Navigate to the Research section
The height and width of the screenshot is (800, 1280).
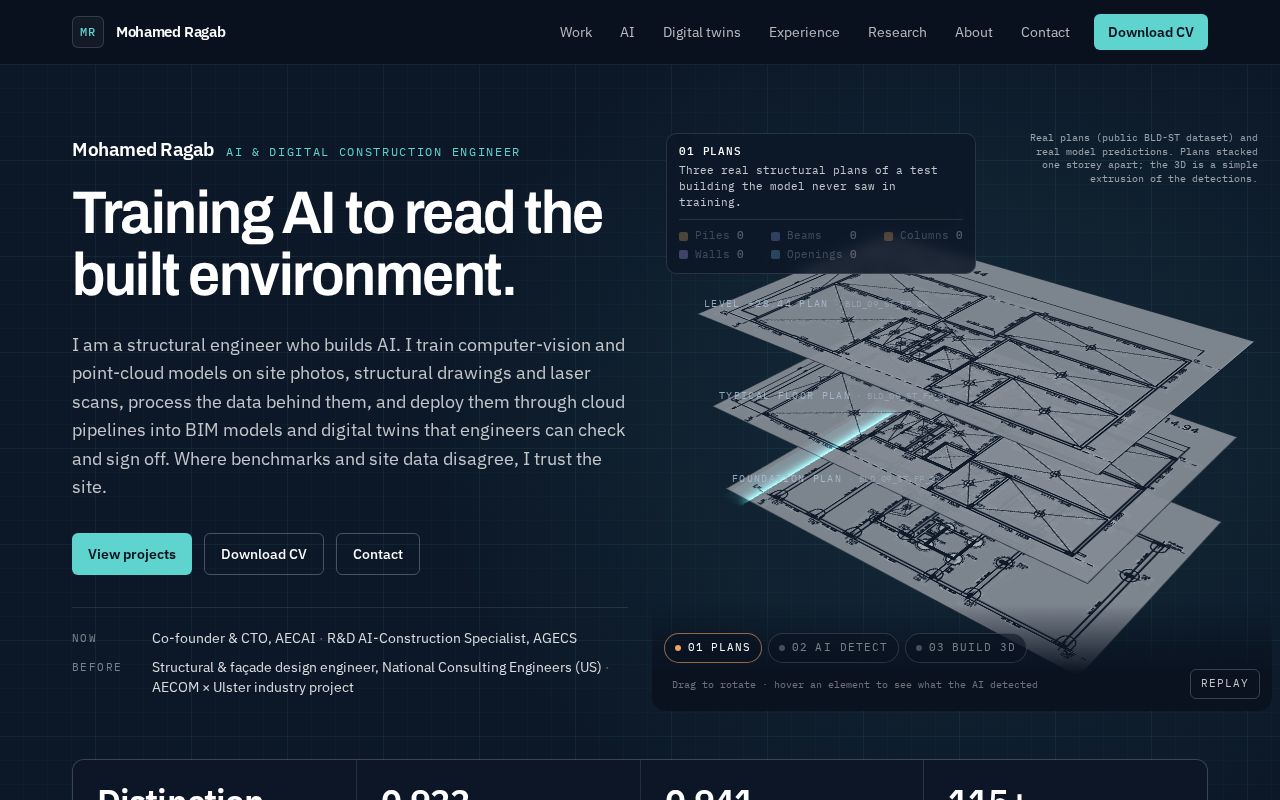click(897, 32)
